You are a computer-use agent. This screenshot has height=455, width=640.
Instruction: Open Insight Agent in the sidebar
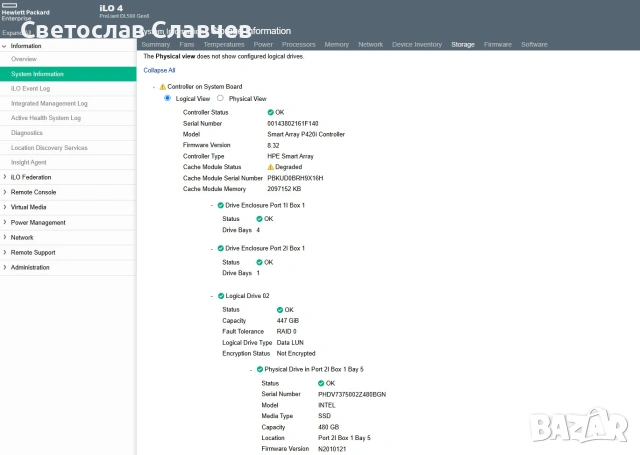(68, 162)
